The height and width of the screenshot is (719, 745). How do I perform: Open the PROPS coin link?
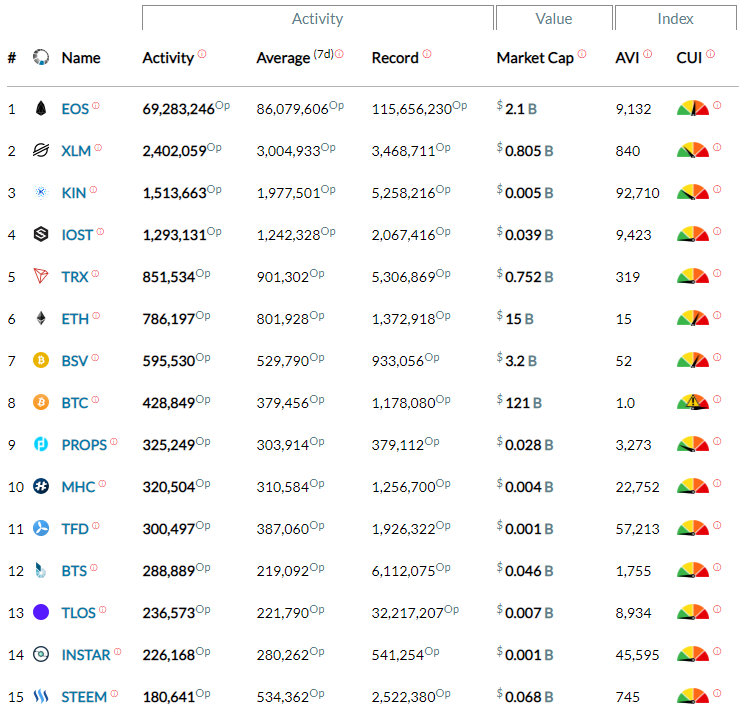pyautogui.click(x=84, y=445)
